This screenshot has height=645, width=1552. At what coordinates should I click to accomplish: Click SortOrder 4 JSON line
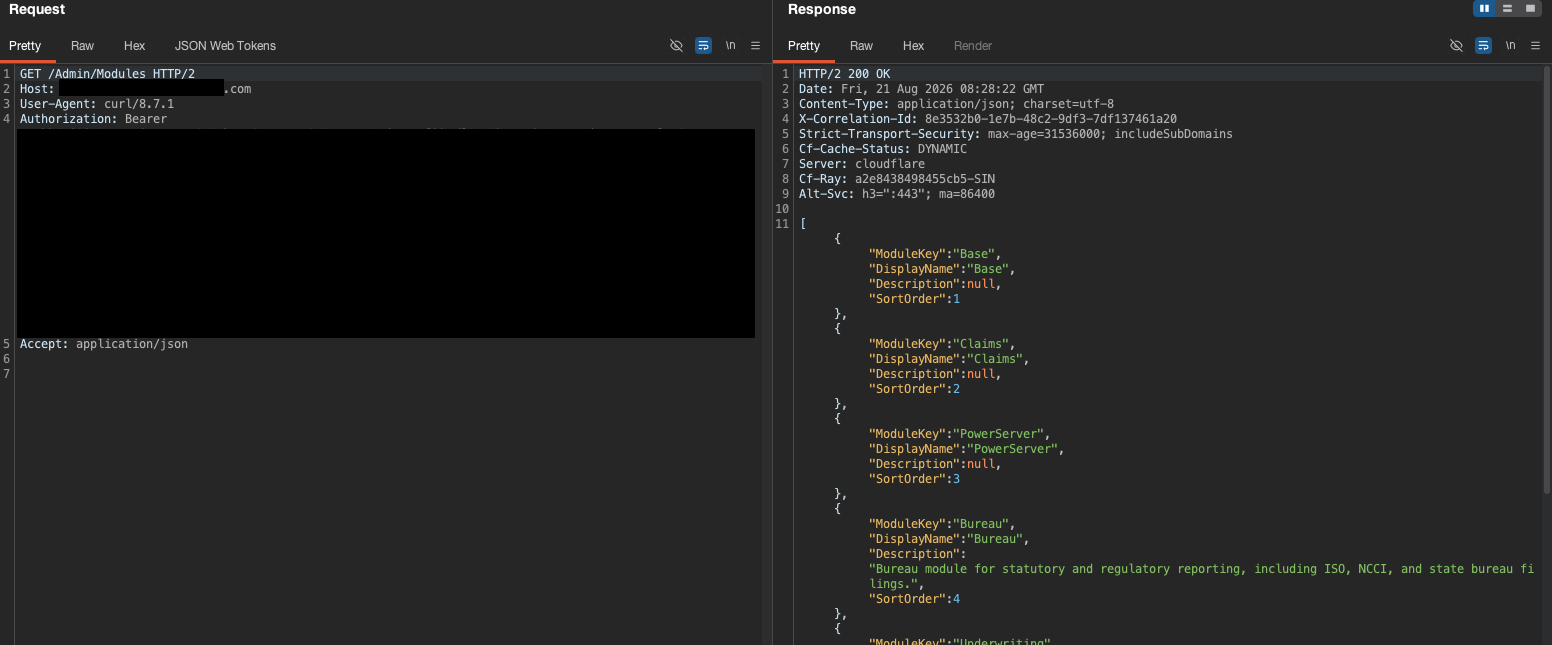[914, 599]
